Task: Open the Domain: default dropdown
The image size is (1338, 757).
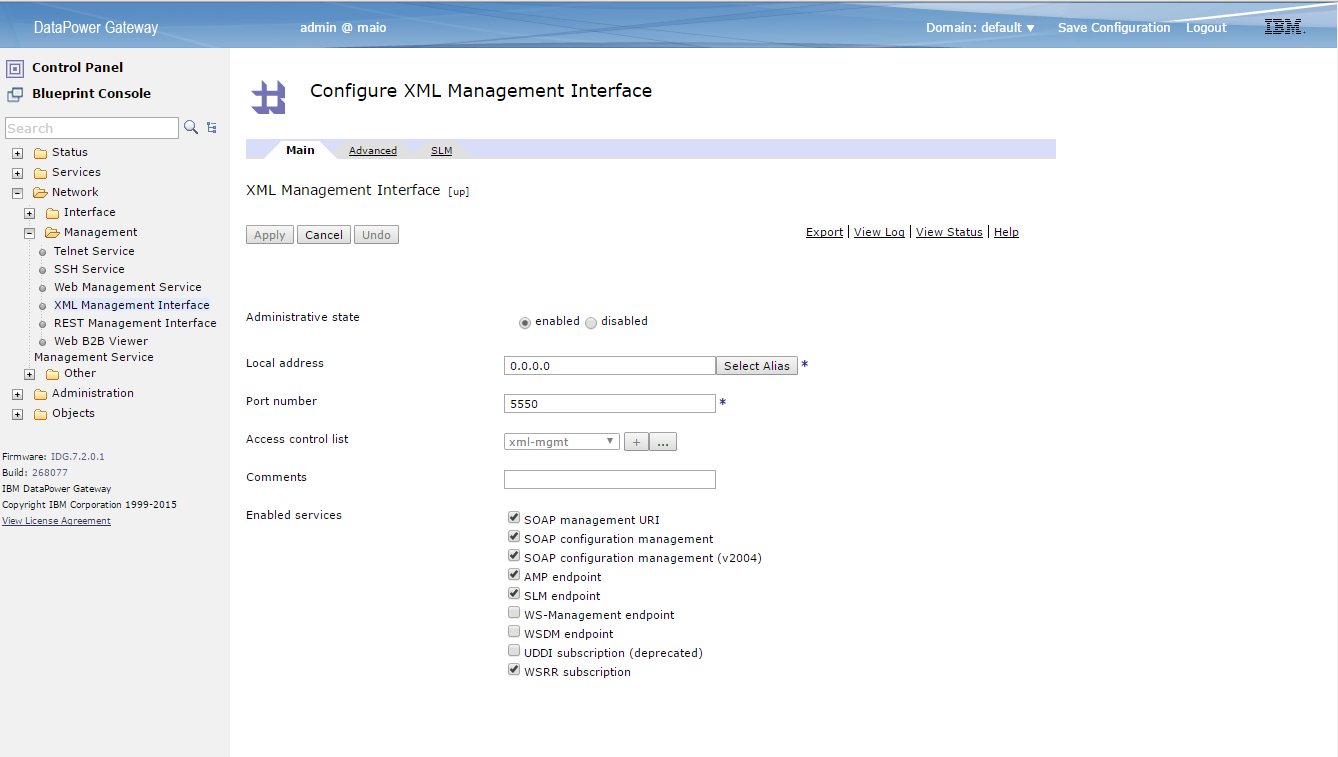Action: click(x=980, y=28)
